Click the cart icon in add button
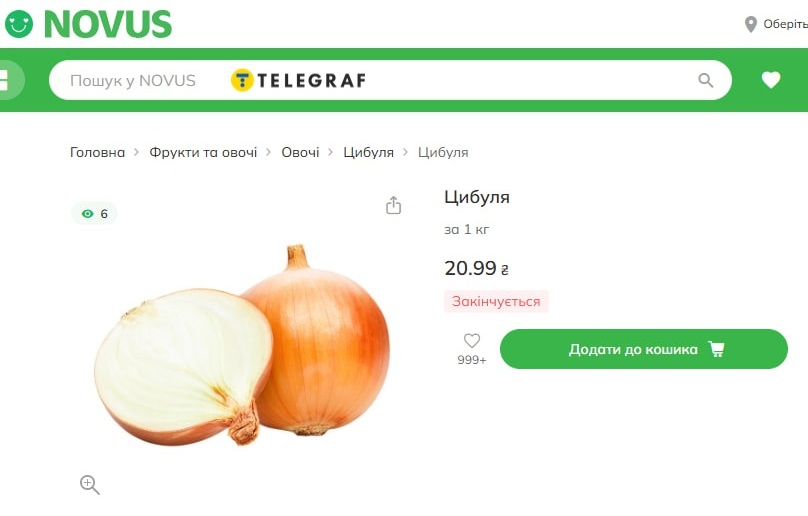 tap(716, 349)
